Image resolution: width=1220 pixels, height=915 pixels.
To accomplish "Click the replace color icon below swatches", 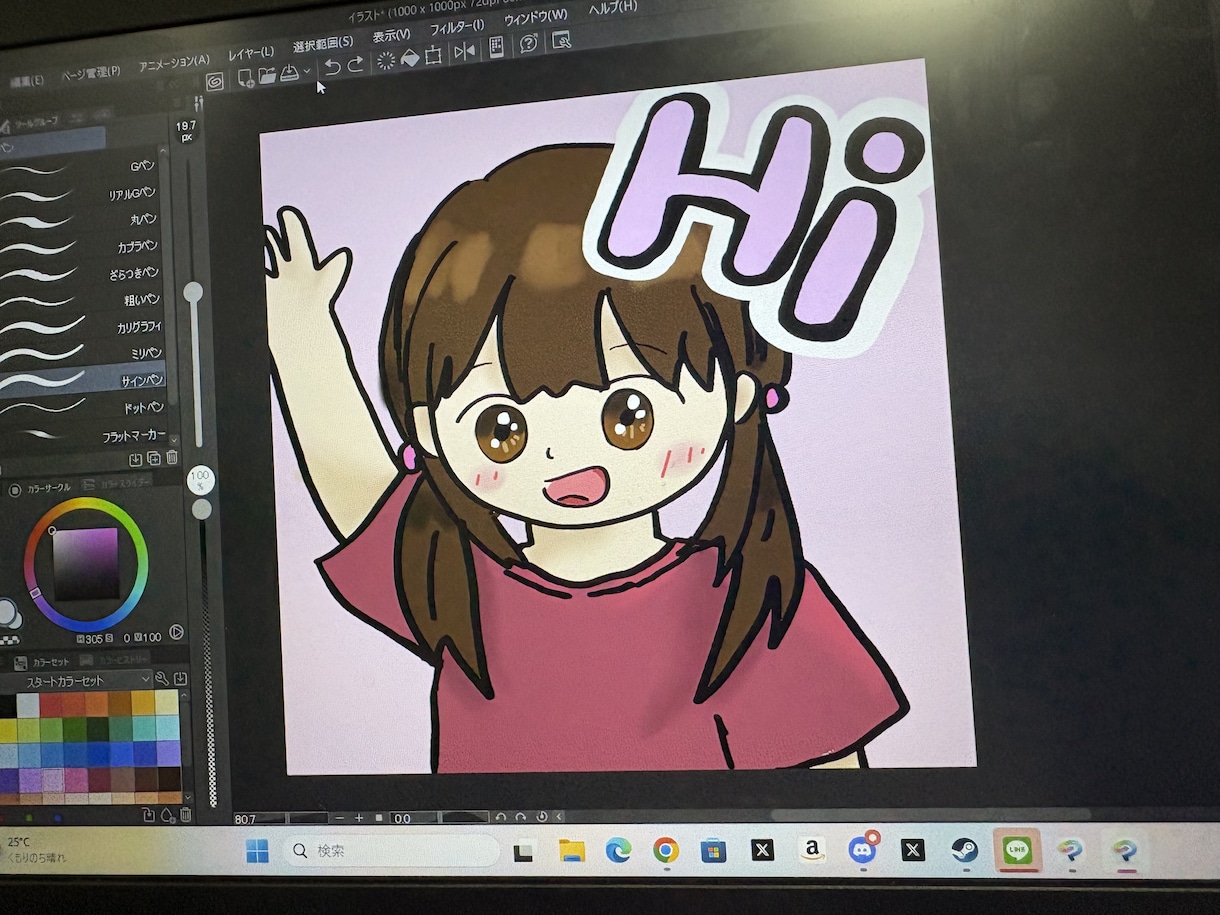I will point(148,815).
